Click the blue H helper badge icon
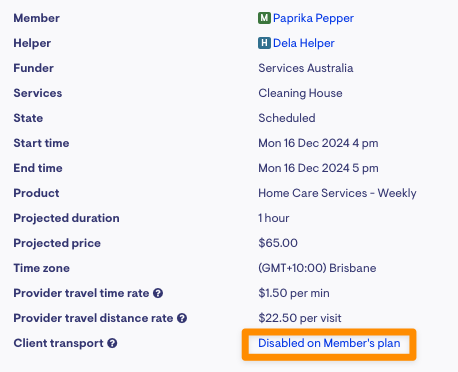Screen dimensions: 458x372 [264, 43]
